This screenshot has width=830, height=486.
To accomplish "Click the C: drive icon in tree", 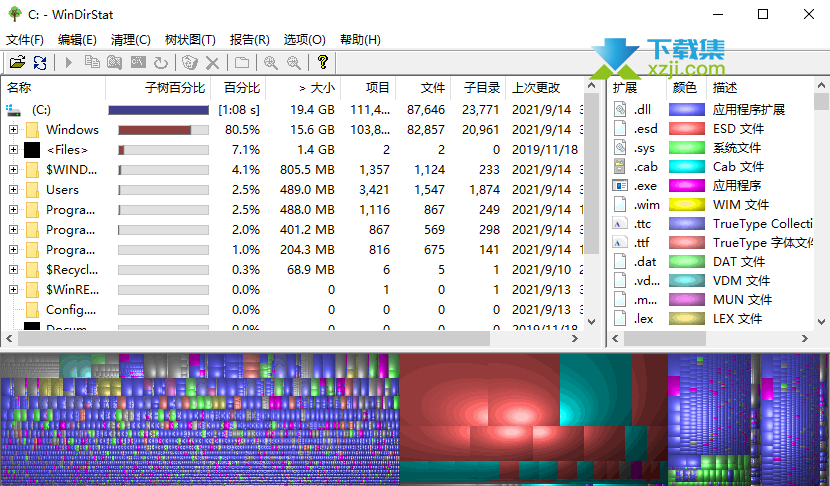I will [13, 110].
